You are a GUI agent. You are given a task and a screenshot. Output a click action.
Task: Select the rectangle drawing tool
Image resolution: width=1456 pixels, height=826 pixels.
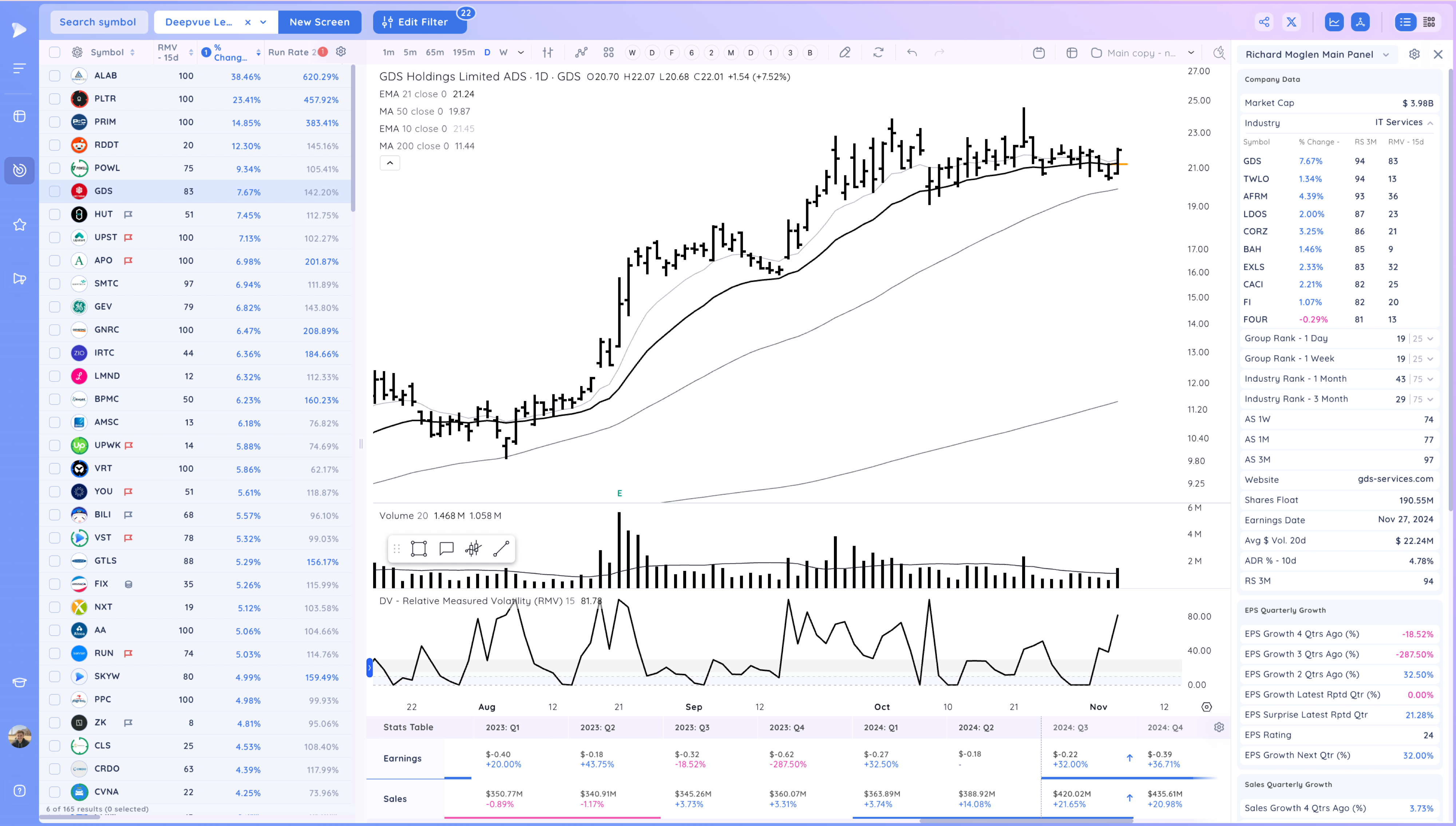point(419,549)
